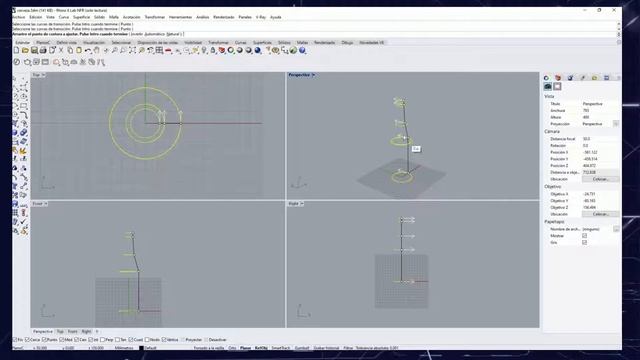Click the New file icon
Image resolution: width=640 pixels, height=360 pixels.
pos(16,50)
